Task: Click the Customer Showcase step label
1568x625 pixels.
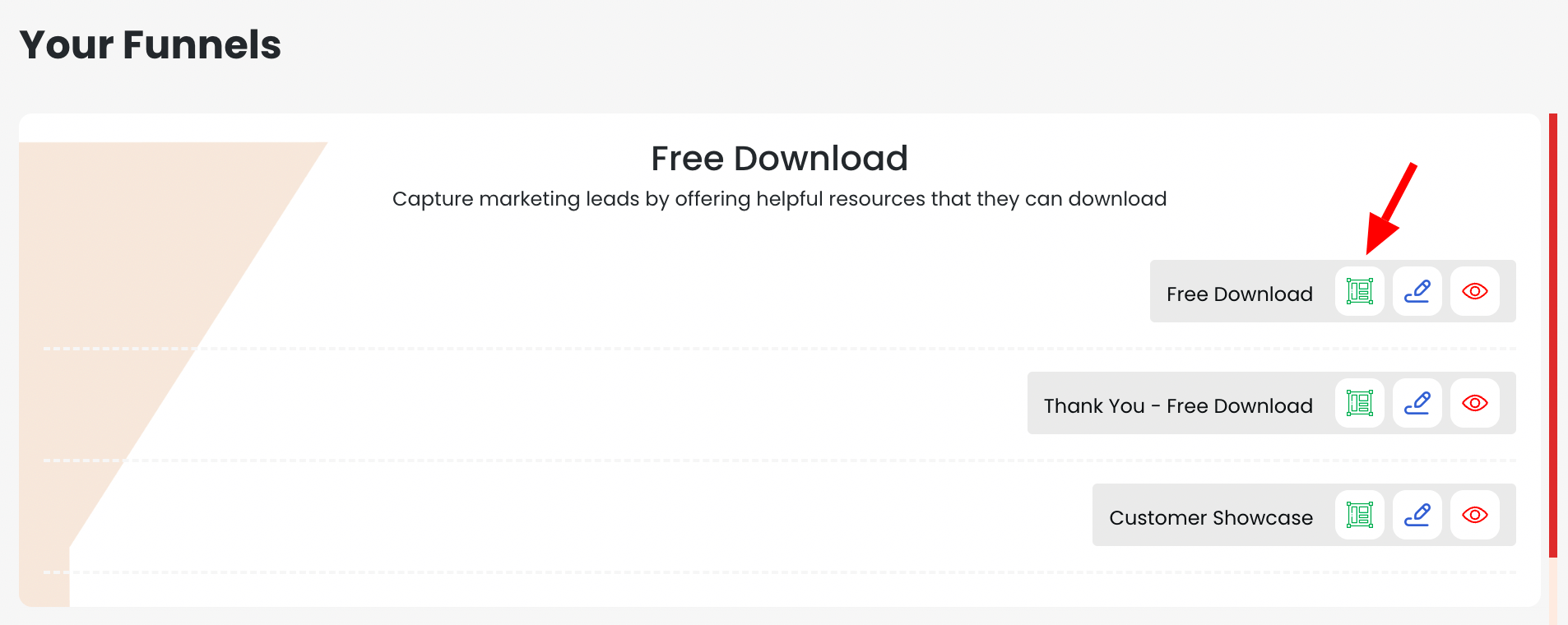Action: point(1210,517)
